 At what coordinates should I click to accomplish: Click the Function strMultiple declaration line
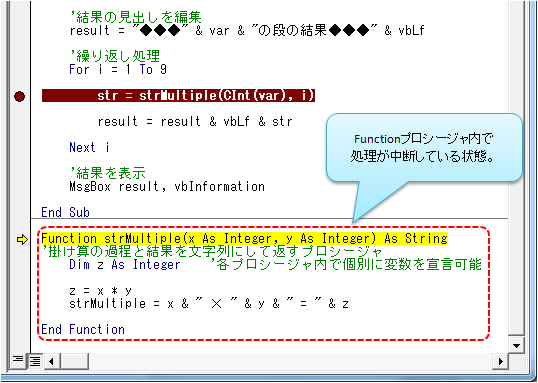[x=244, y=239]
